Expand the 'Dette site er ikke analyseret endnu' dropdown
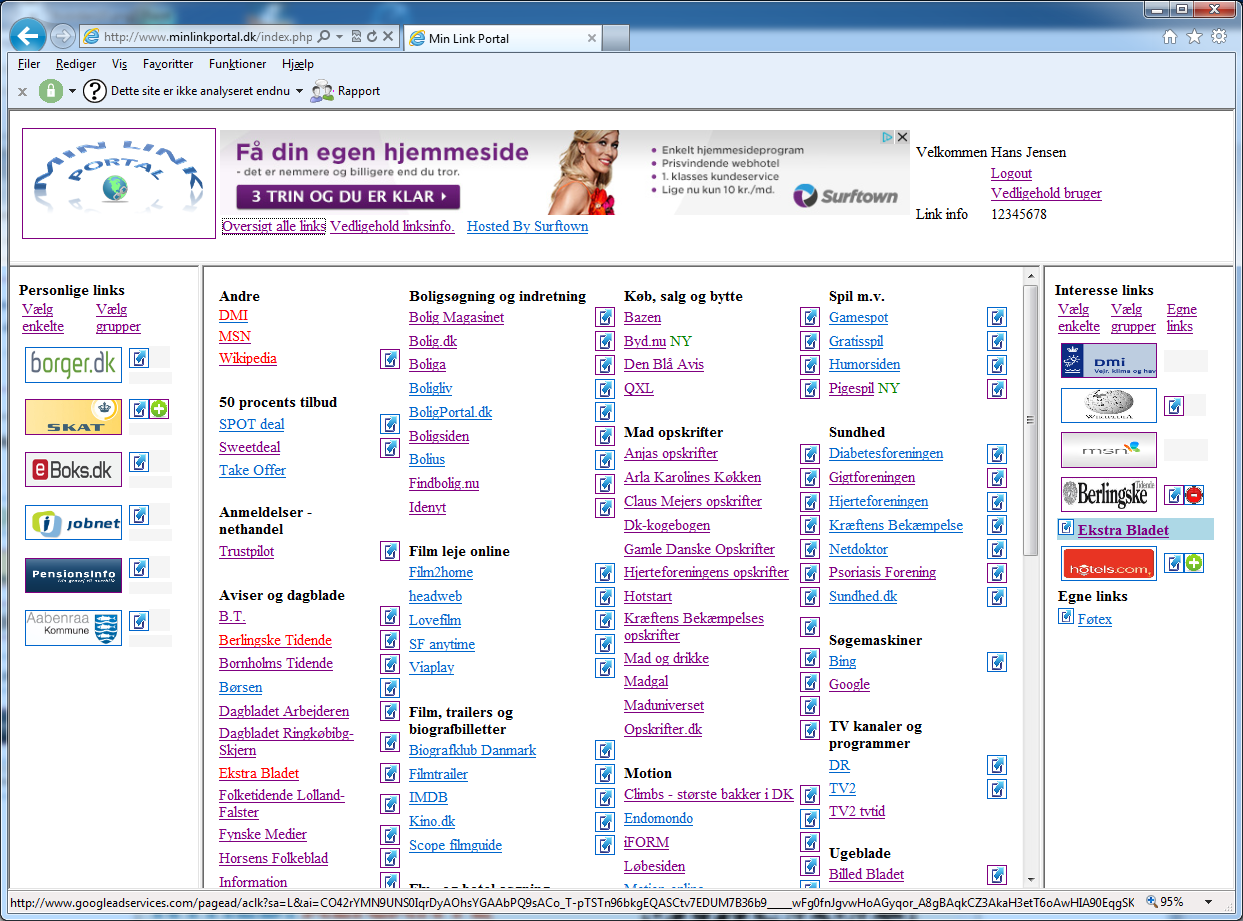The width and height of the screenshot is (1243, 921). point(299,91)
